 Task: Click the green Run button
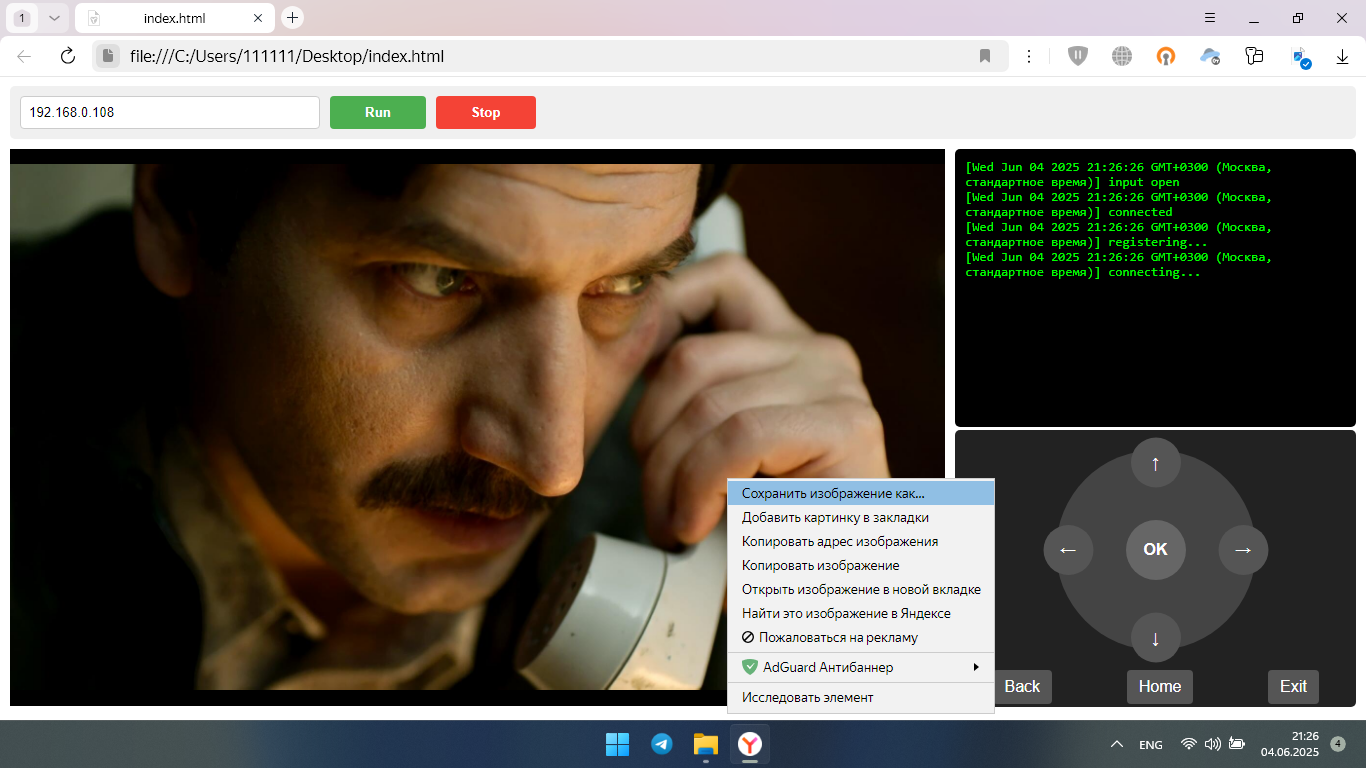coord(378,112)
